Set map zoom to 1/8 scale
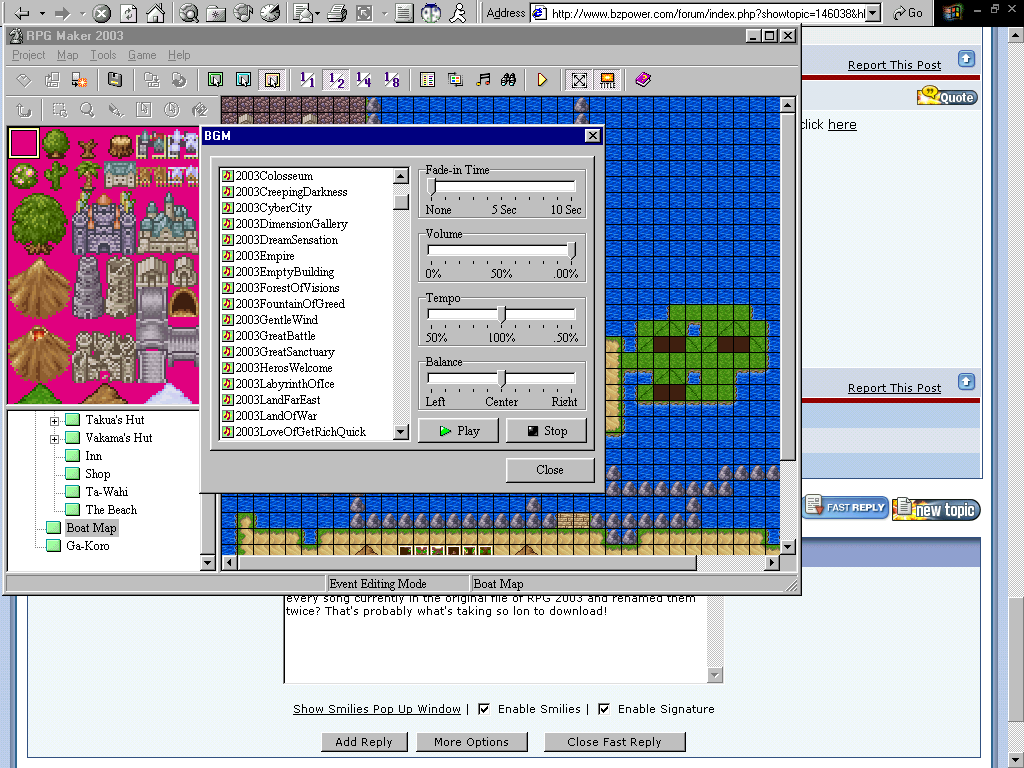 point(392,80)
